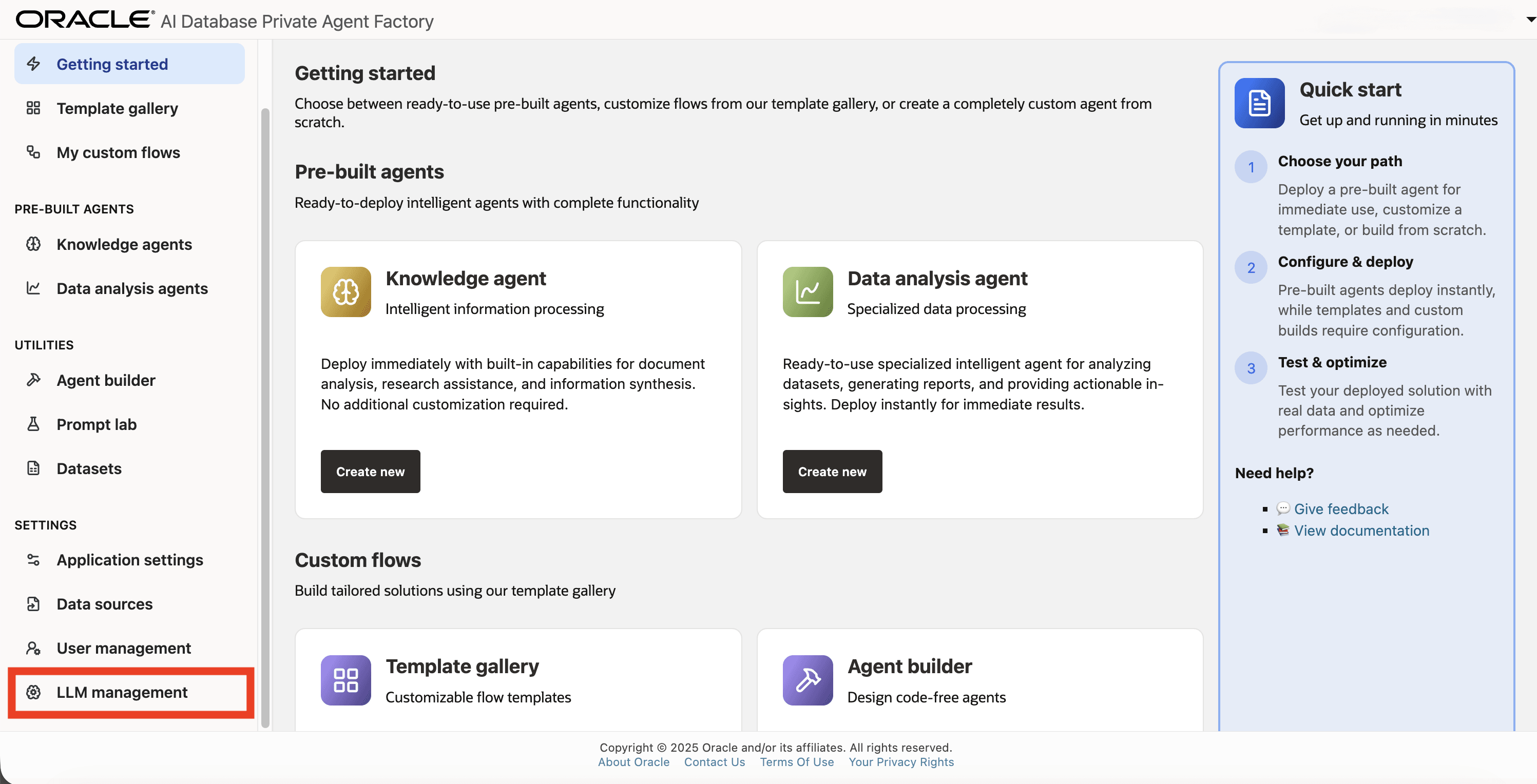Go to Data sources settings
This screenshot has width=1537, height=784.
tap(129, 604)
